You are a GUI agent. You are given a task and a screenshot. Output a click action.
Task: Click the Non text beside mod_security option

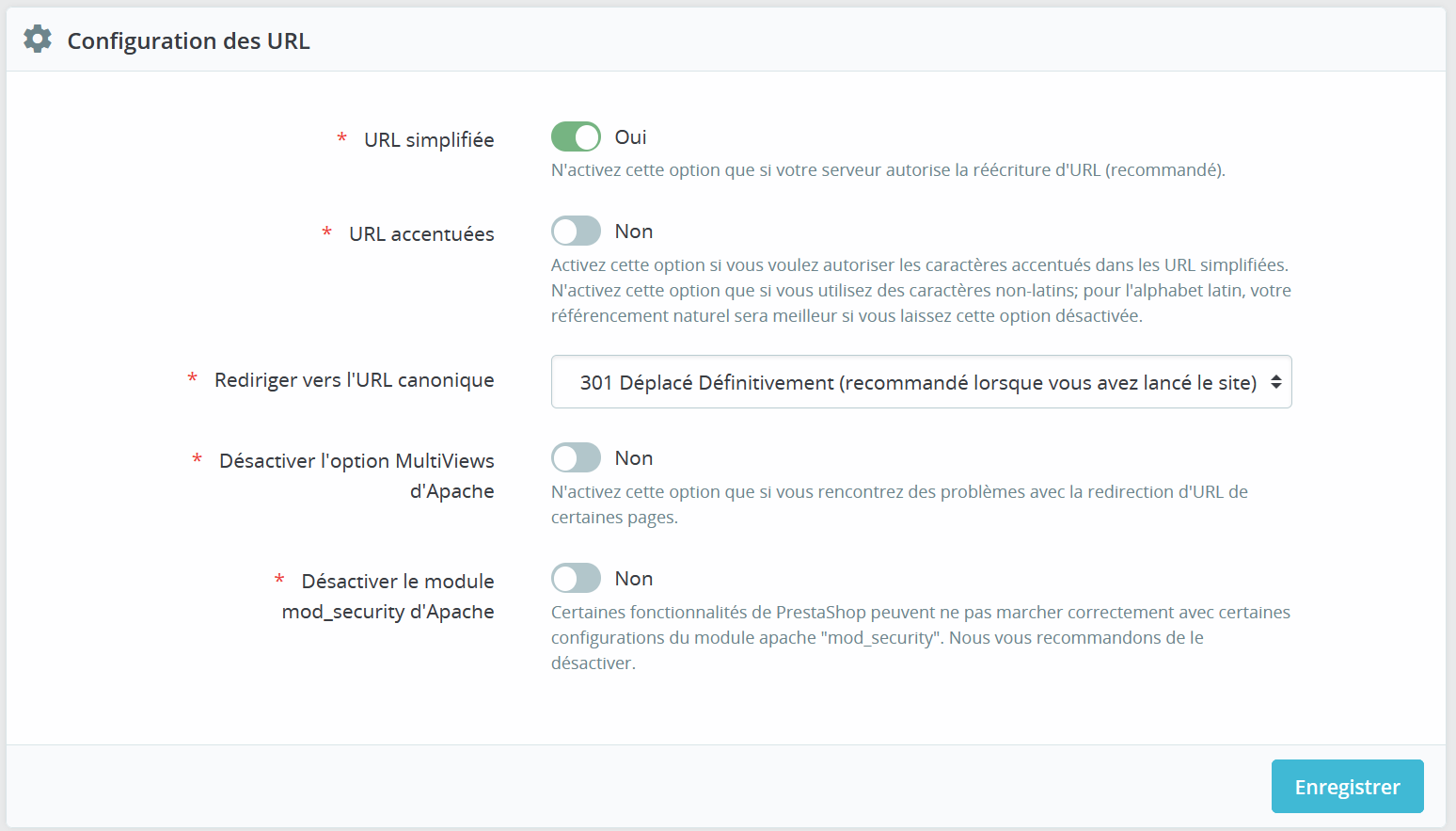pyautogui.click(x=633, y=578)
